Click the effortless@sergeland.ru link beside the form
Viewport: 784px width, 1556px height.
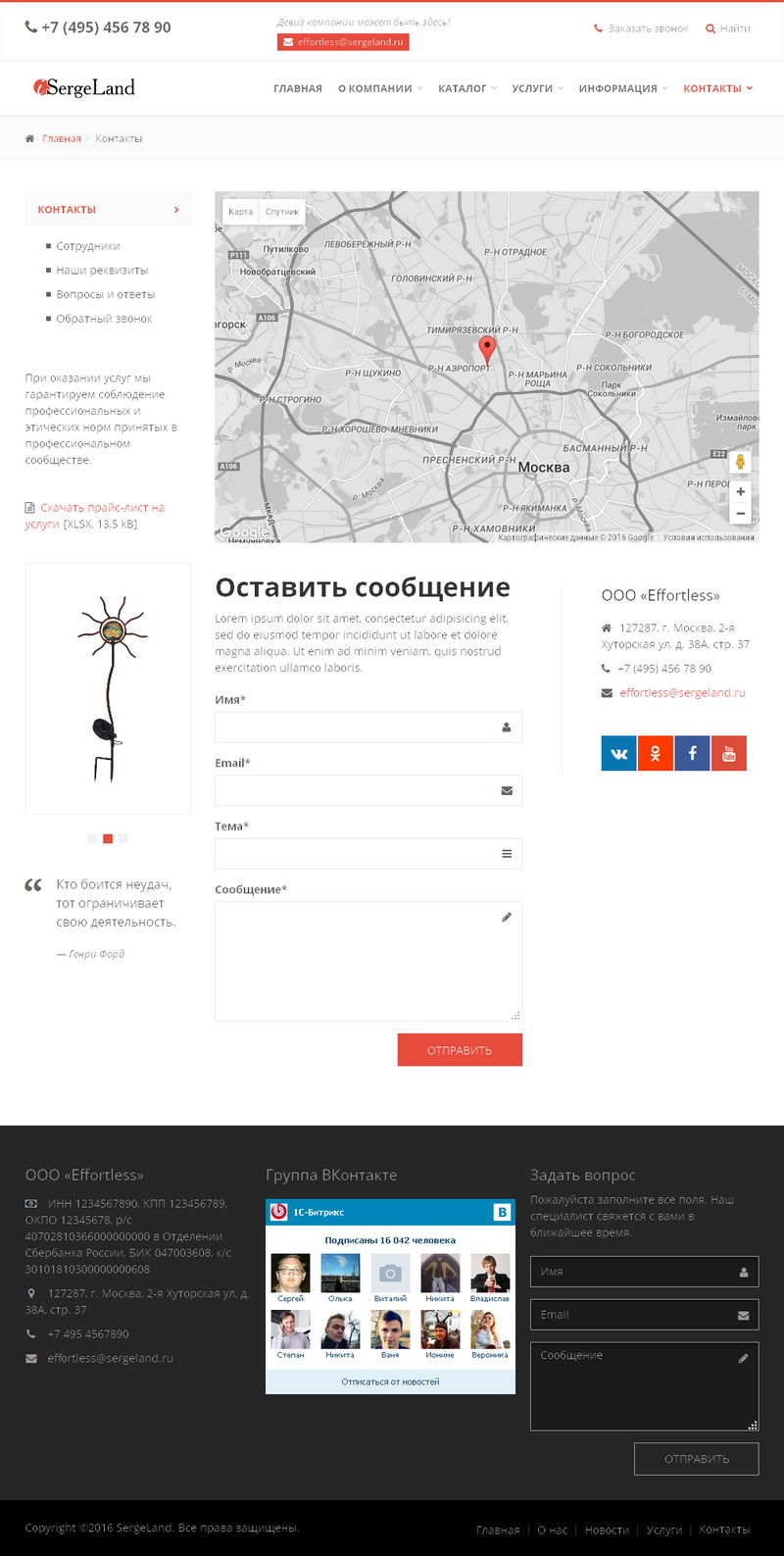pyautogui.click(x=682, y=692)
